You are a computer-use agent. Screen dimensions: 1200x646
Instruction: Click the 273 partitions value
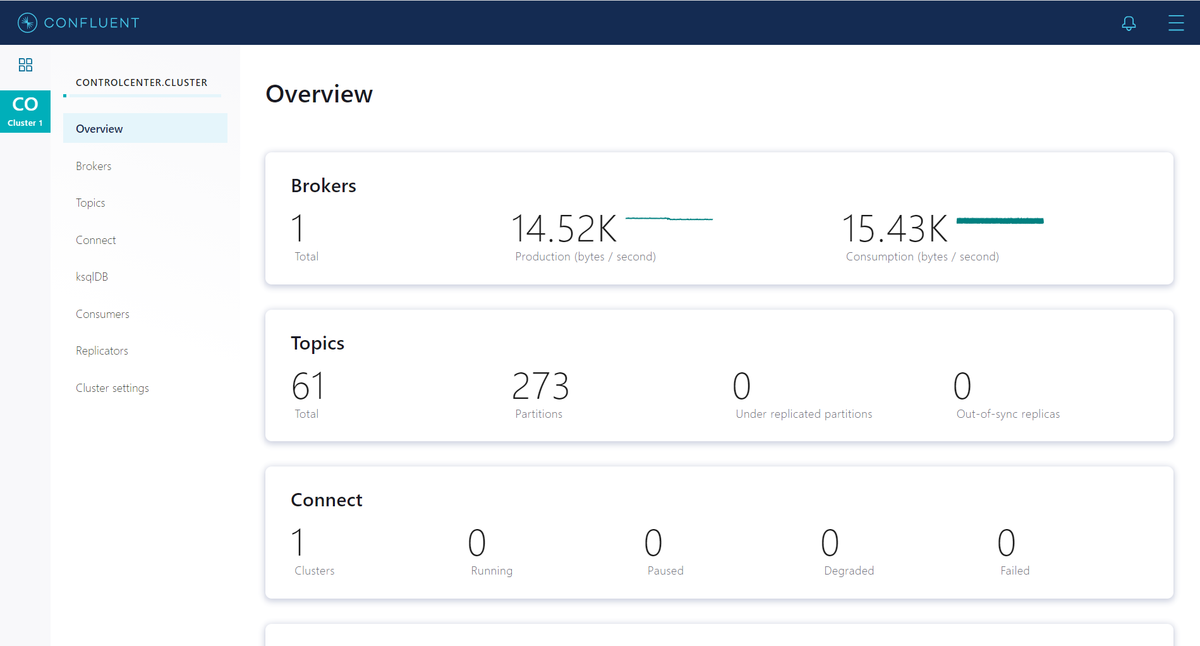click(541, 386)
